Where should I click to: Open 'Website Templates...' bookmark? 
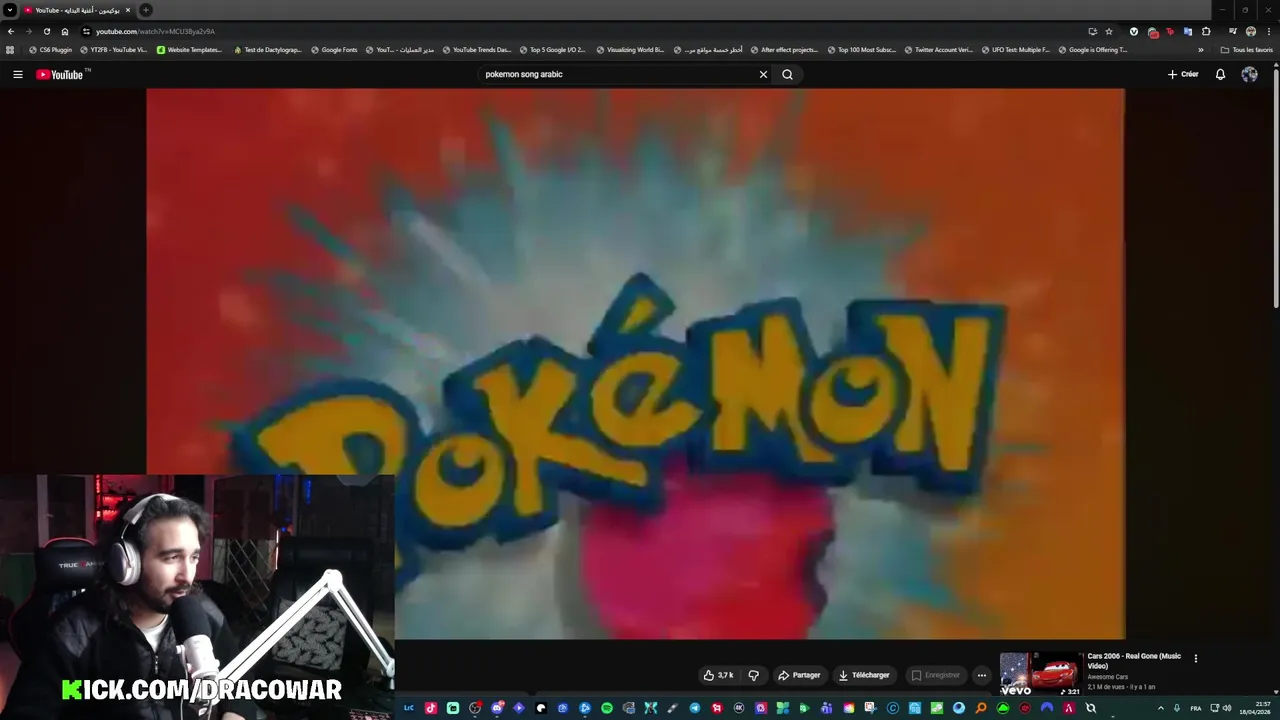[190, 49]
